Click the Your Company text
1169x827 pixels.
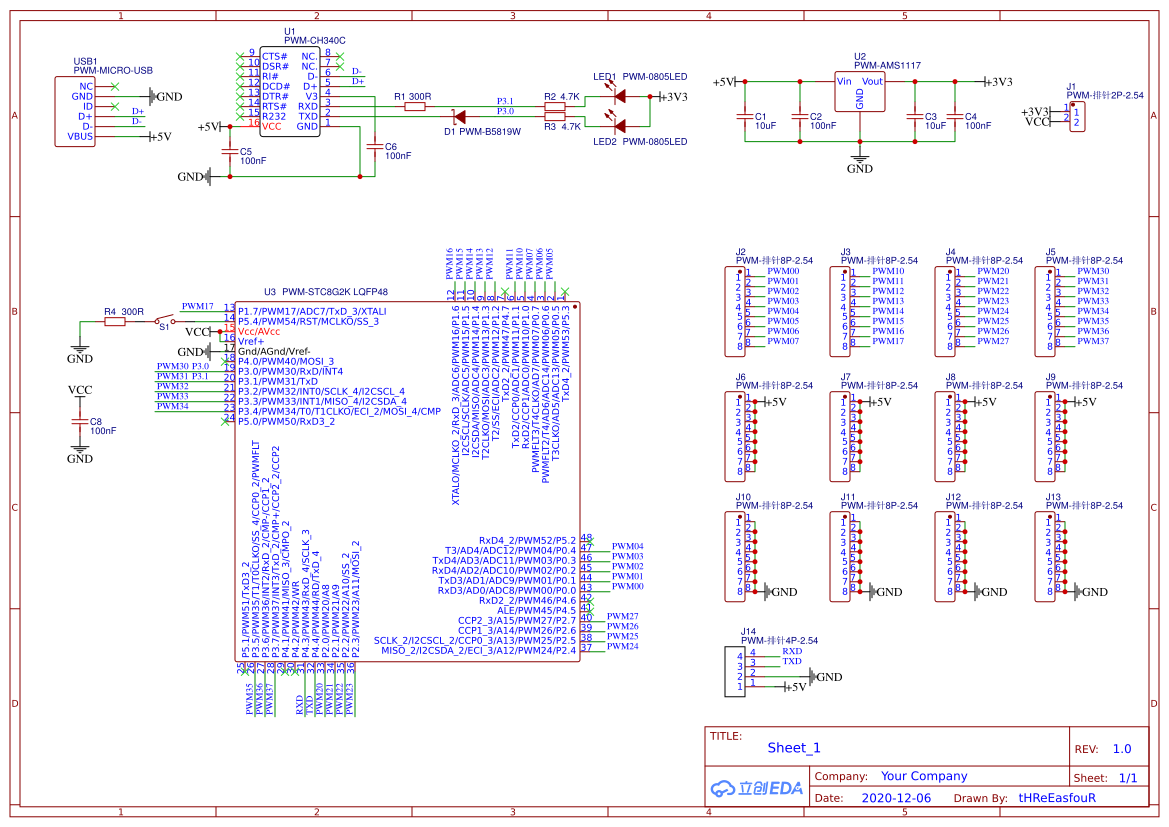(x=924, y=776)
